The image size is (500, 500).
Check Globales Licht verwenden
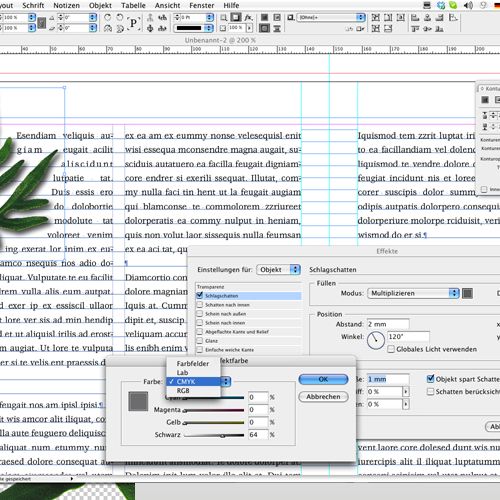tap(391, 349)
